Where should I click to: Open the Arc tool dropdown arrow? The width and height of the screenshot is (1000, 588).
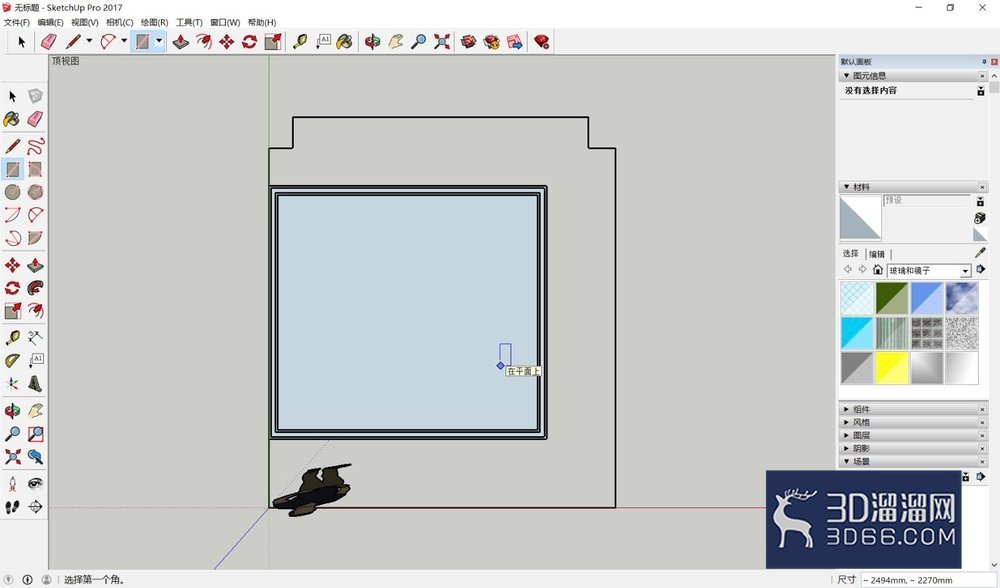coord(124,41)
